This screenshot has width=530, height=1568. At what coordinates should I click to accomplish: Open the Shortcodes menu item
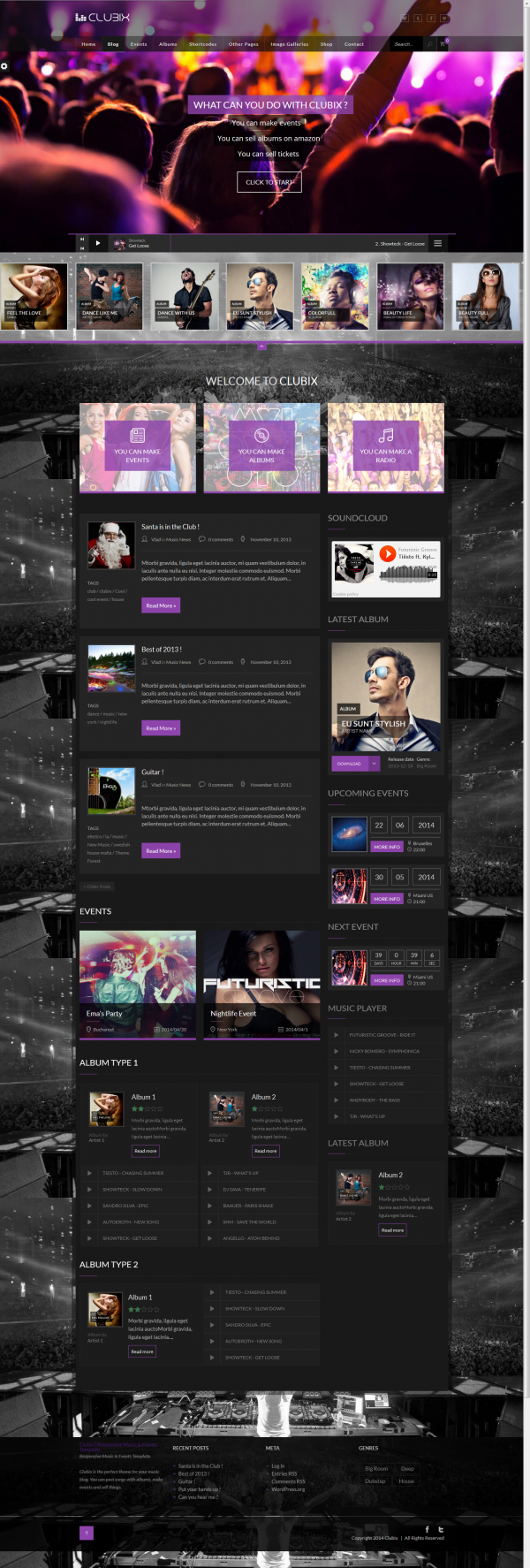pyautogui.click(x=202, y=43)
